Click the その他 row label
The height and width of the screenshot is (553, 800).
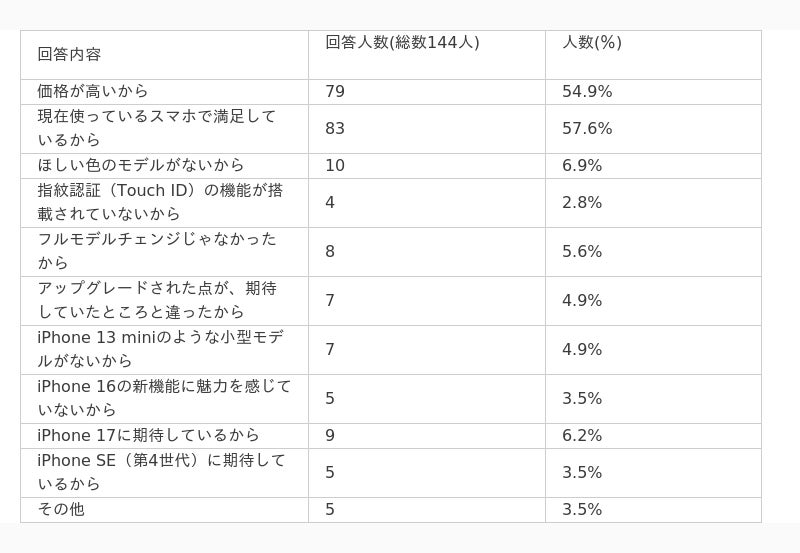pos(61,509)
